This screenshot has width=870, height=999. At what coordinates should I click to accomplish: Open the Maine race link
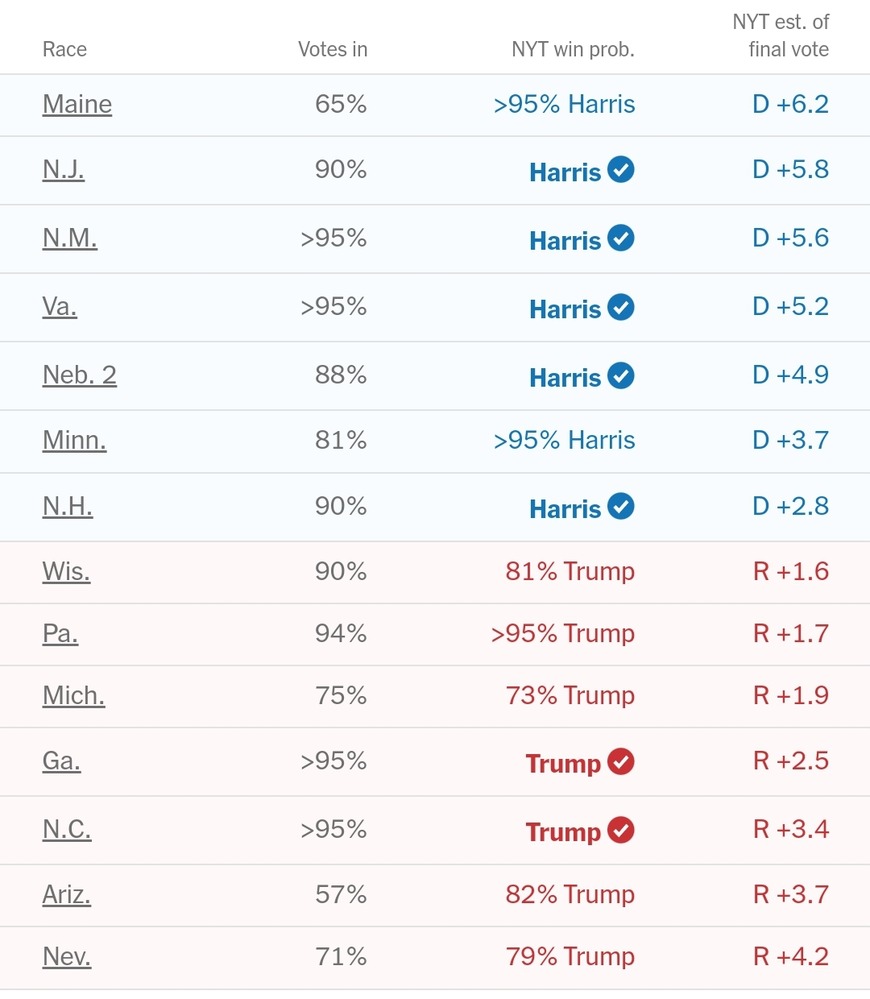click(77, 104)
